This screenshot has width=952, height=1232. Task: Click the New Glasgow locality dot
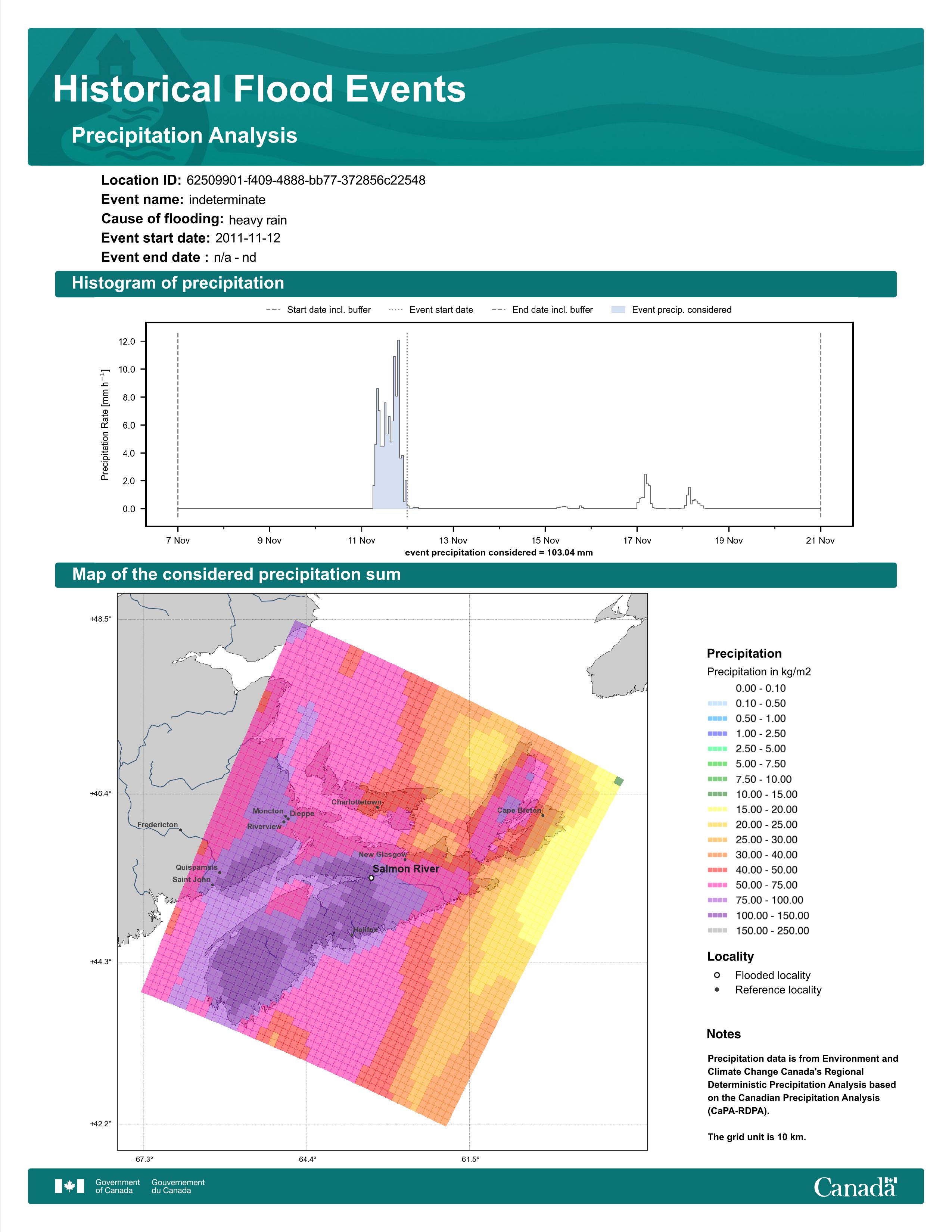(x=405, y=860)
